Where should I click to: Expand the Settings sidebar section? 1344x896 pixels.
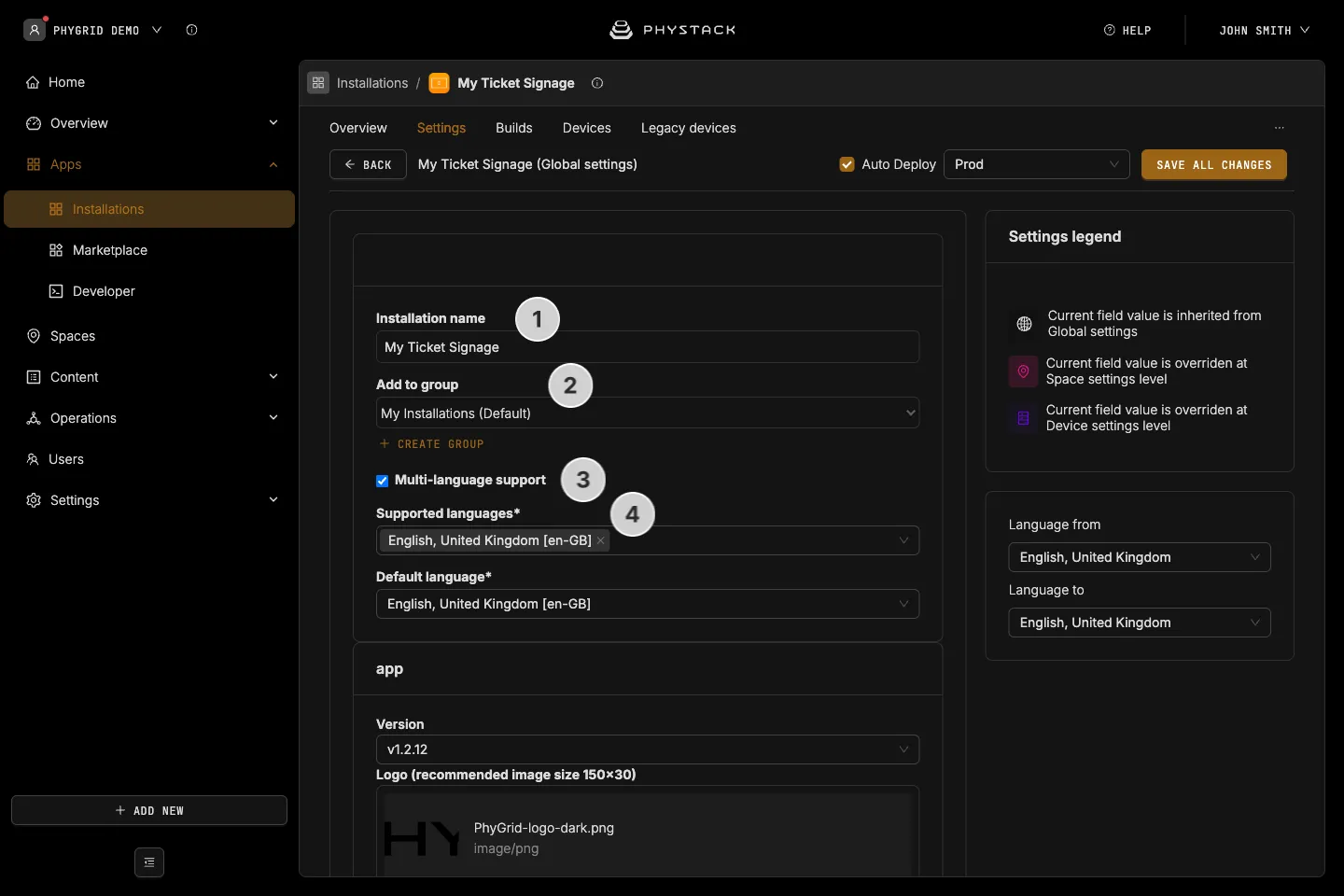coord(149,500)
